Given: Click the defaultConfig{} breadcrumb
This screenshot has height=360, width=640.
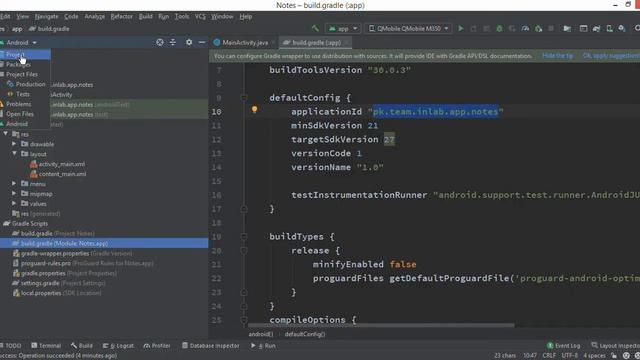Looking at the screenshot, I should point(305,334).
